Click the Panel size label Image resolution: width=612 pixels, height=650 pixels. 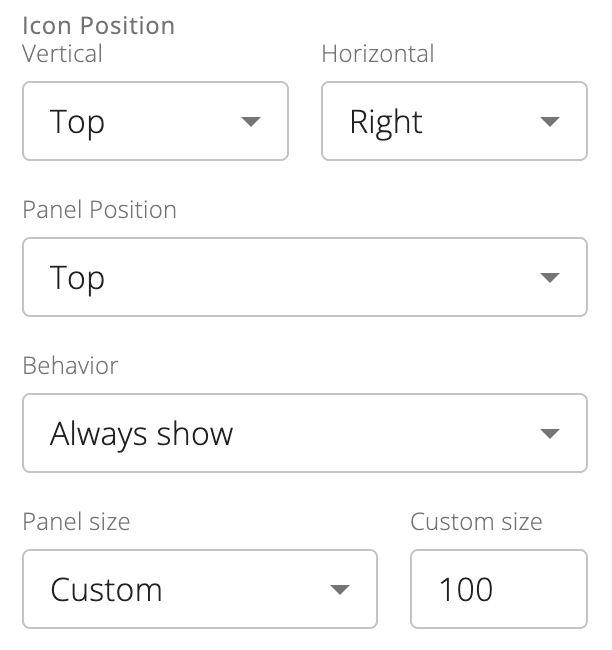(76, 522)
